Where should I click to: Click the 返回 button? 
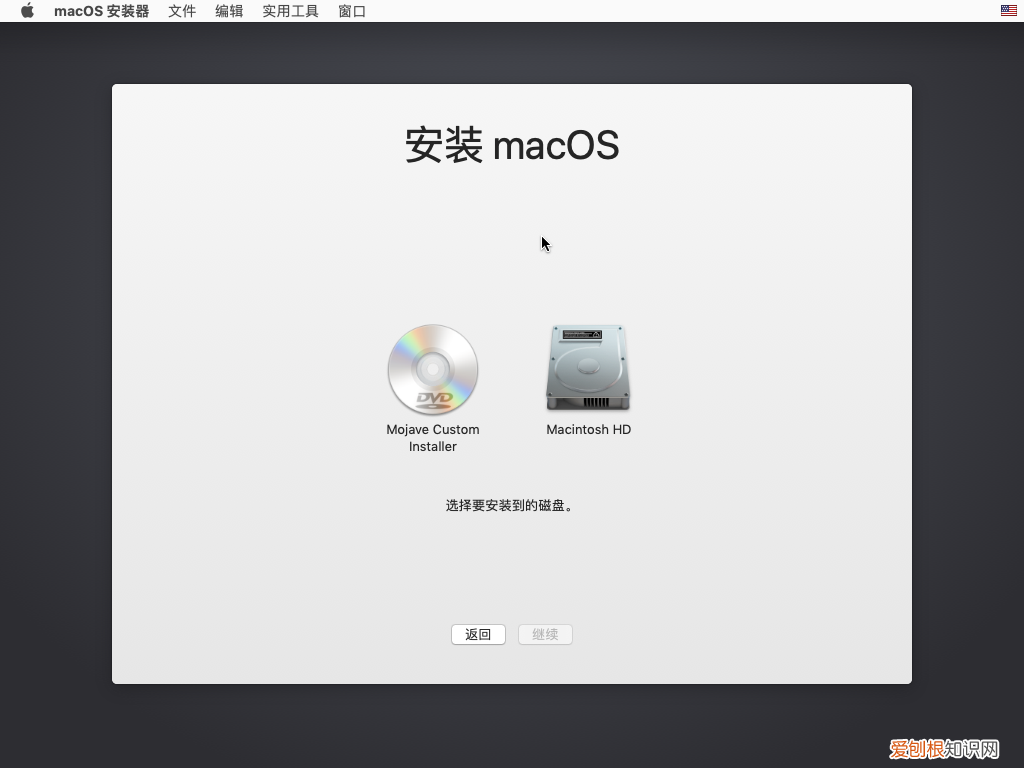(x=478, y=634)
